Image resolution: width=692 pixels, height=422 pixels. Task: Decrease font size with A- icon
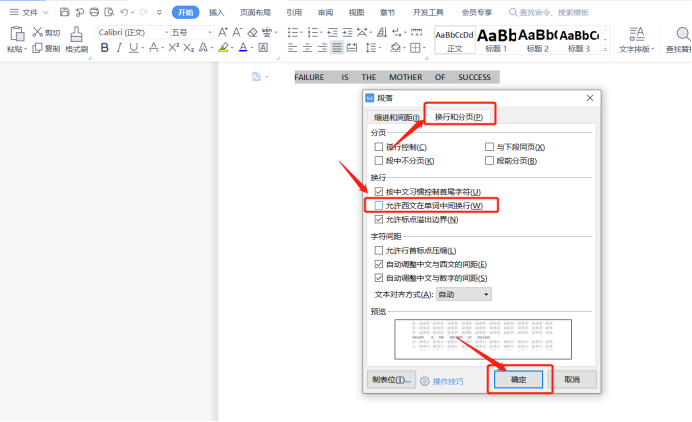237,32
